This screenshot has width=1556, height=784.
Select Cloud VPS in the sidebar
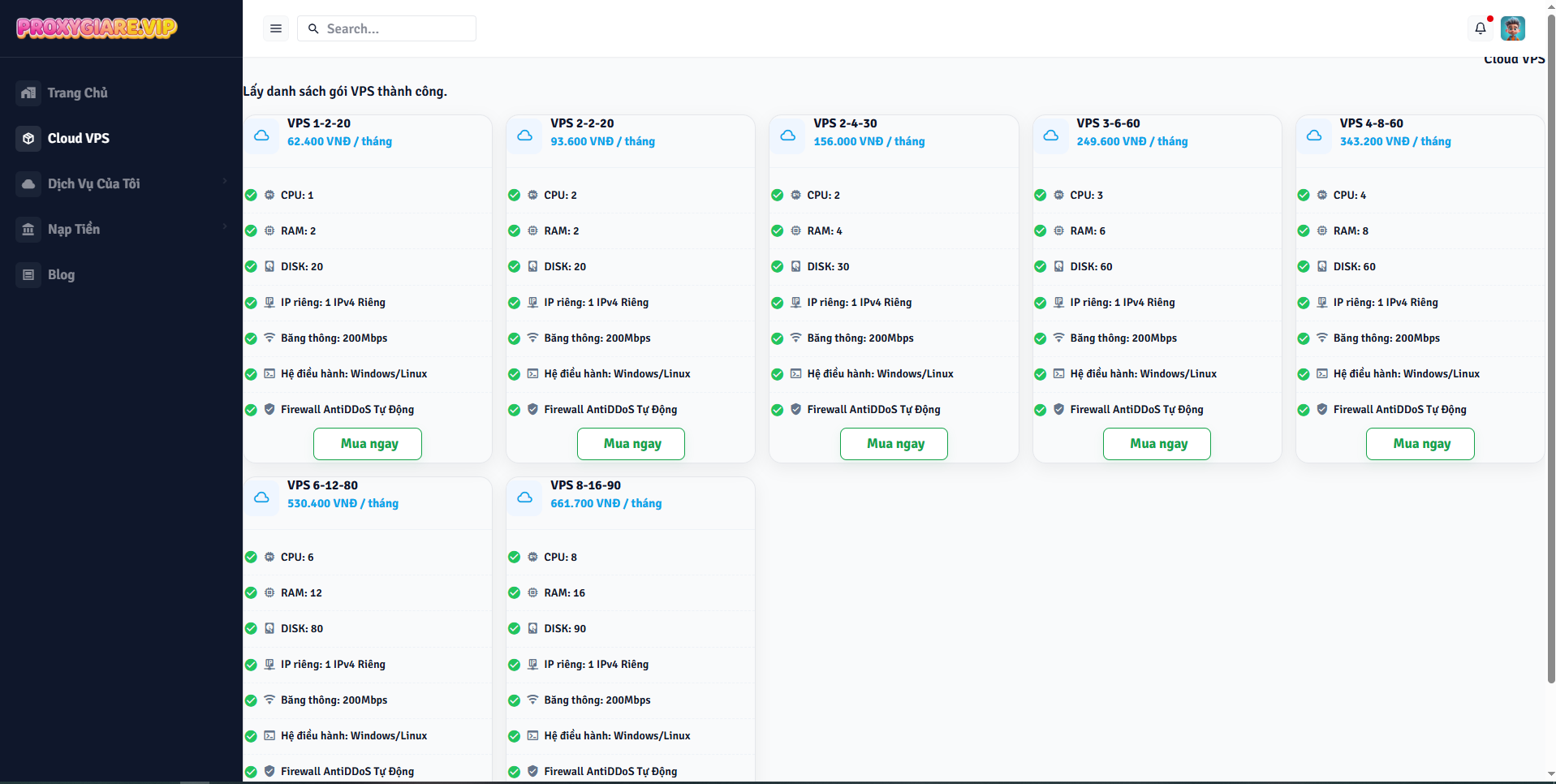pyautogui.click(x=78, y=138)
